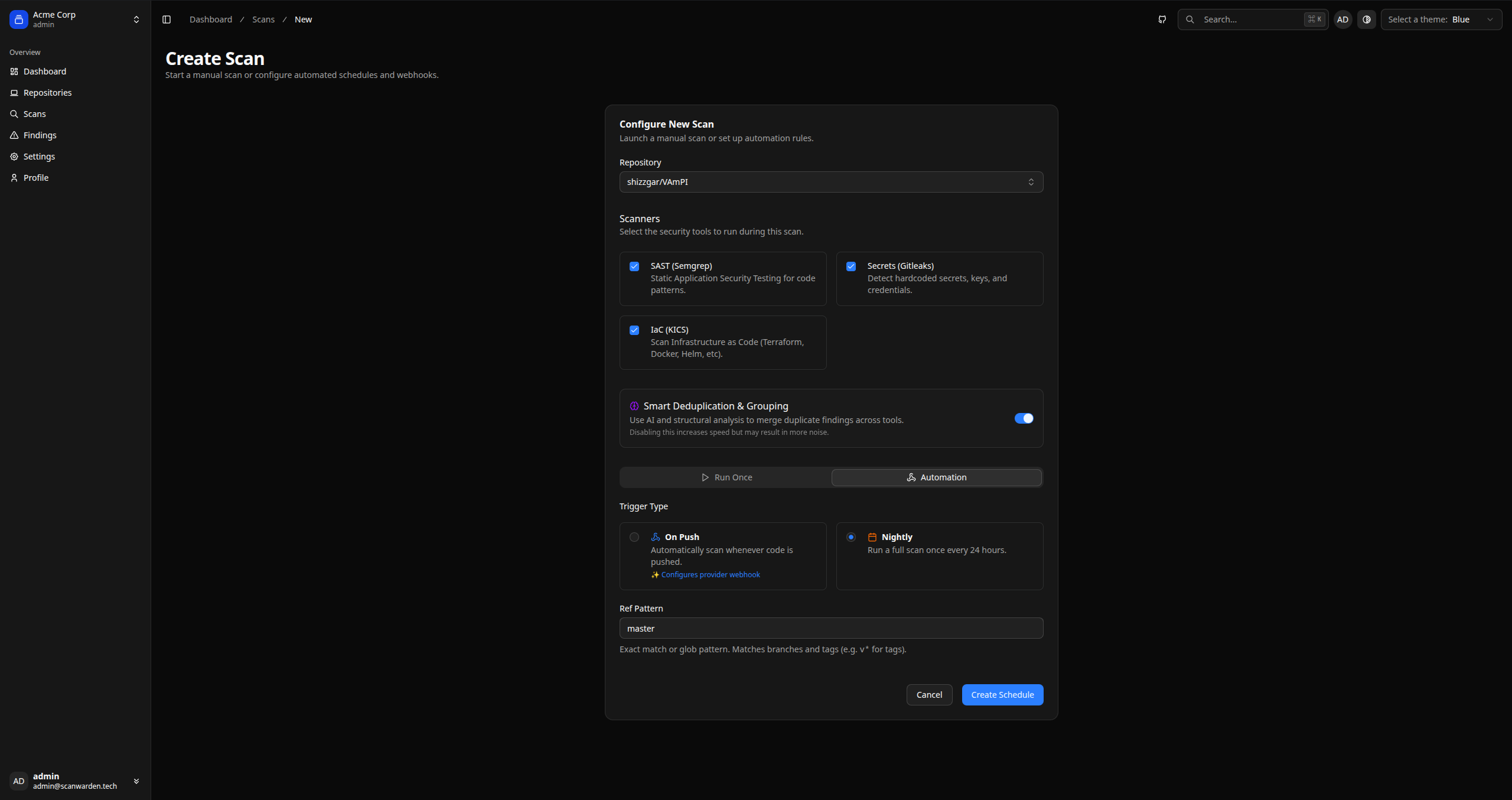Screen dimensions: 1512x800
Task: Open Settings via the gear sidebar item
Action: click(39, 157)
